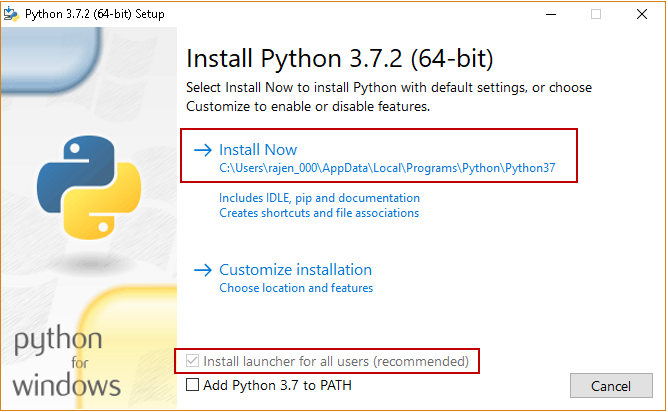Toggle the Install launcher for all users checkbox
668x412 pixels.
193,361
